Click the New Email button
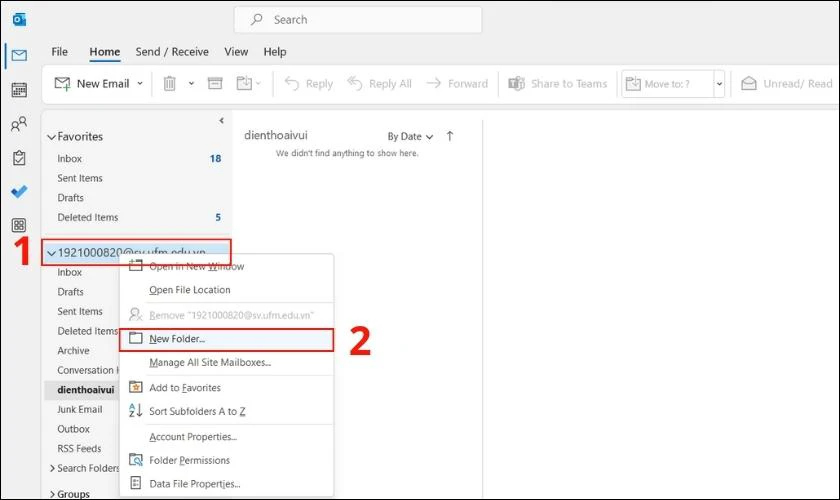The width and height of the screenshot is (840, 500). pos(92,84)
